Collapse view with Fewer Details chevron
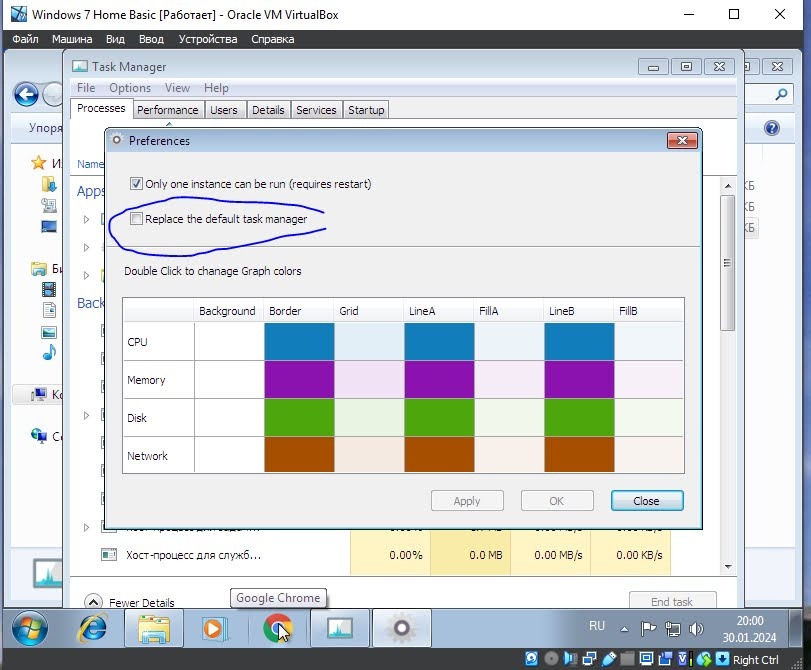Screen dimensions: 811x670 [93, 602]
